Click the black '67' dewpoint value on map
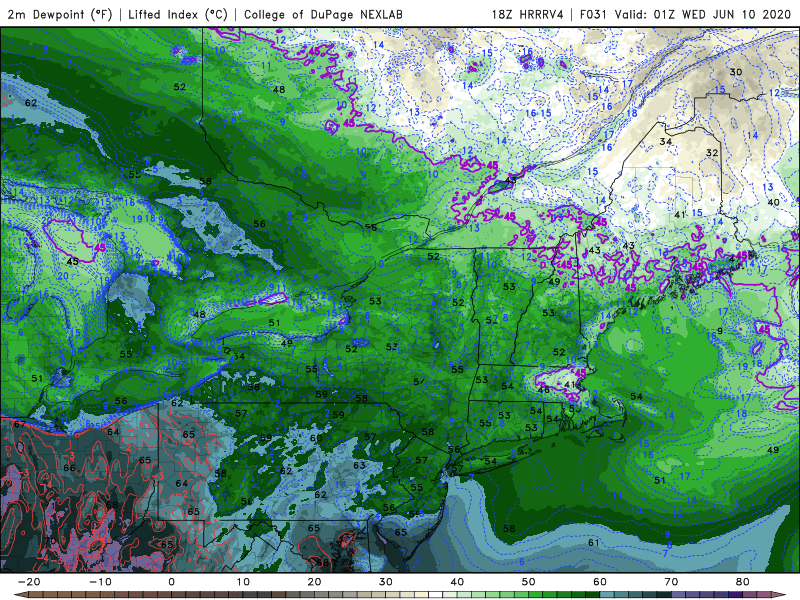Viewport: 800px width, 600px height. [x=19, y=424]
